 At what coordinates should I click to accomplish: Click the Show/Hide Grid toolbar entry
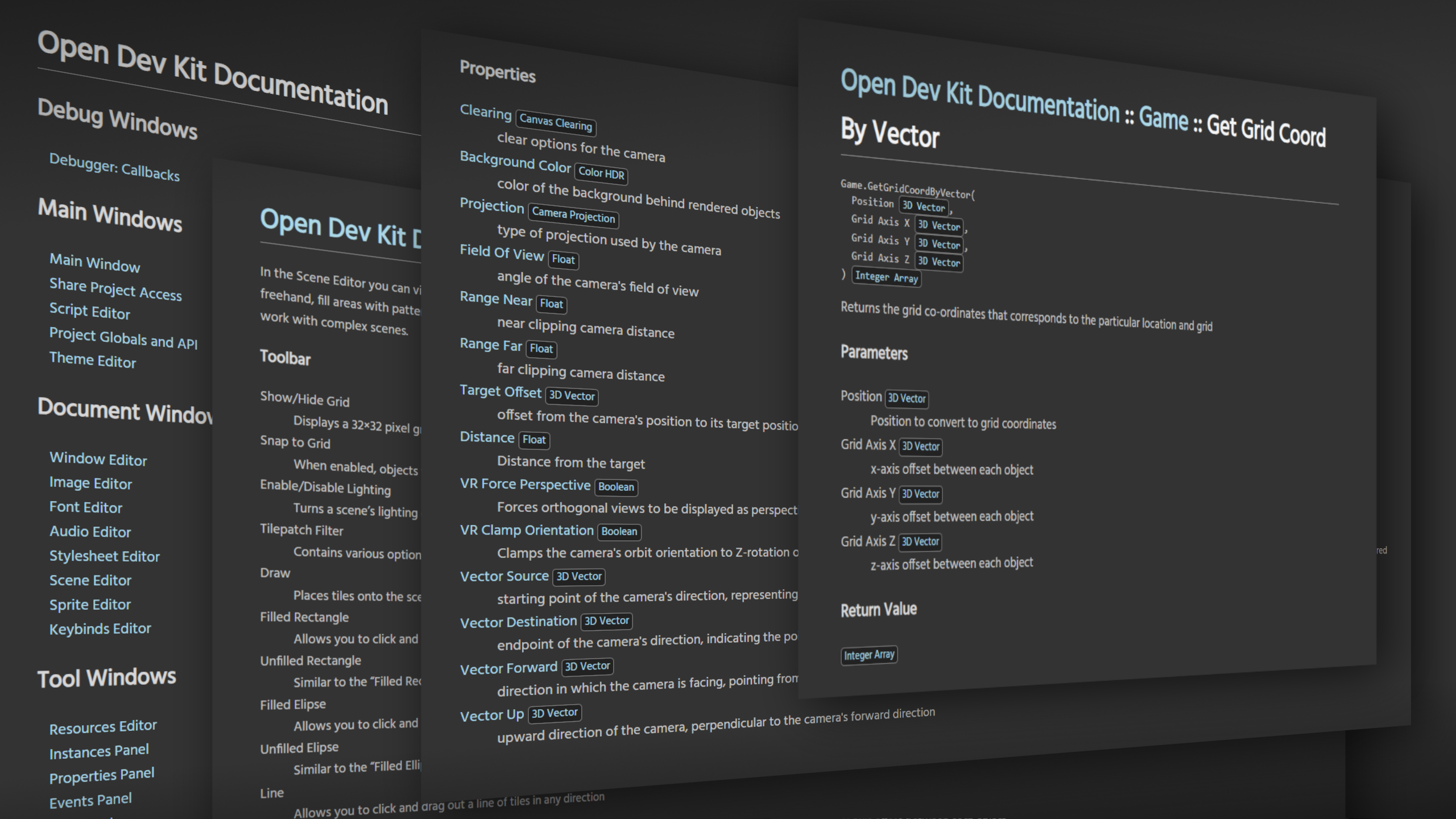click(x=305, y=399)
